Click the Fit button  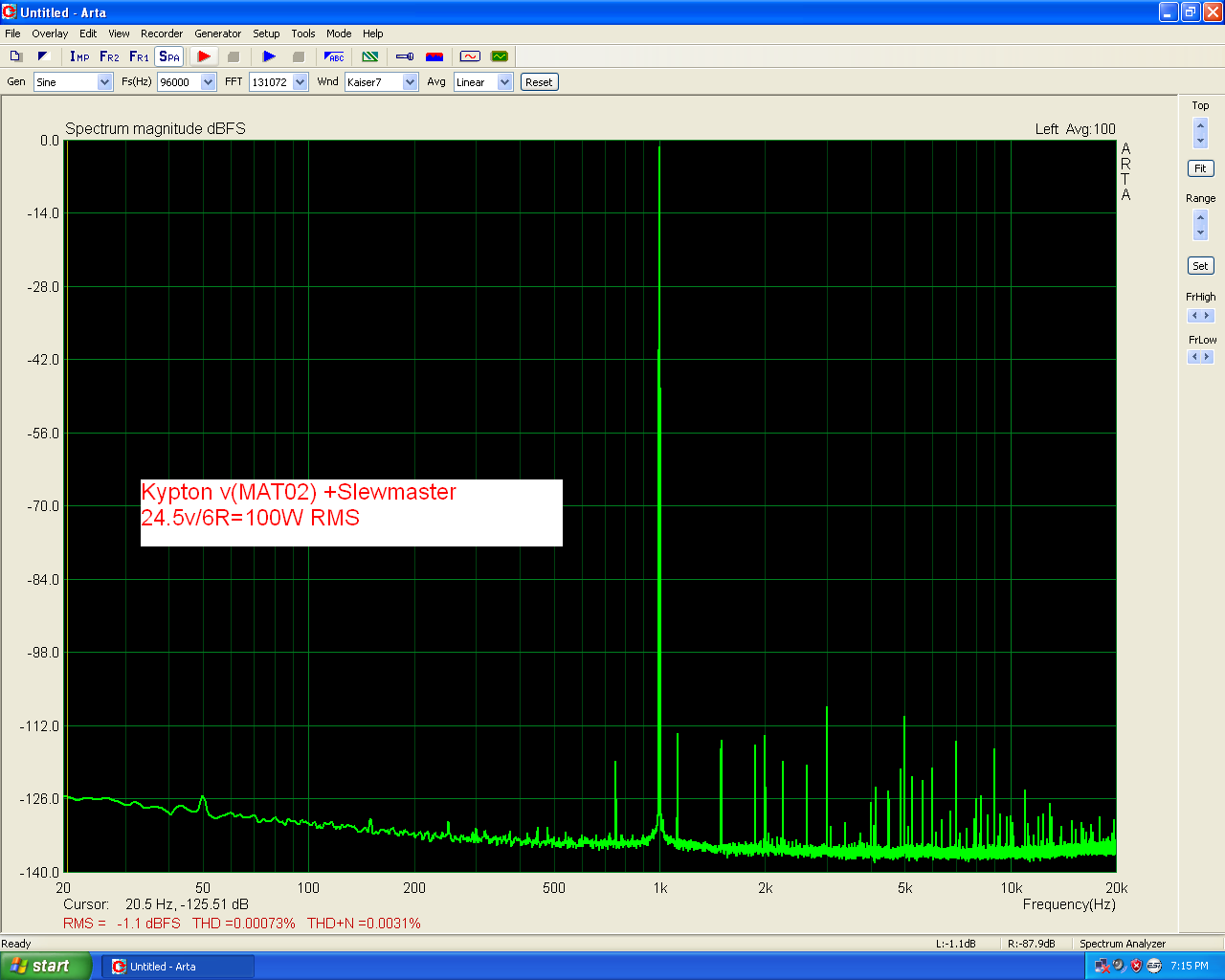click(1200, 168)
